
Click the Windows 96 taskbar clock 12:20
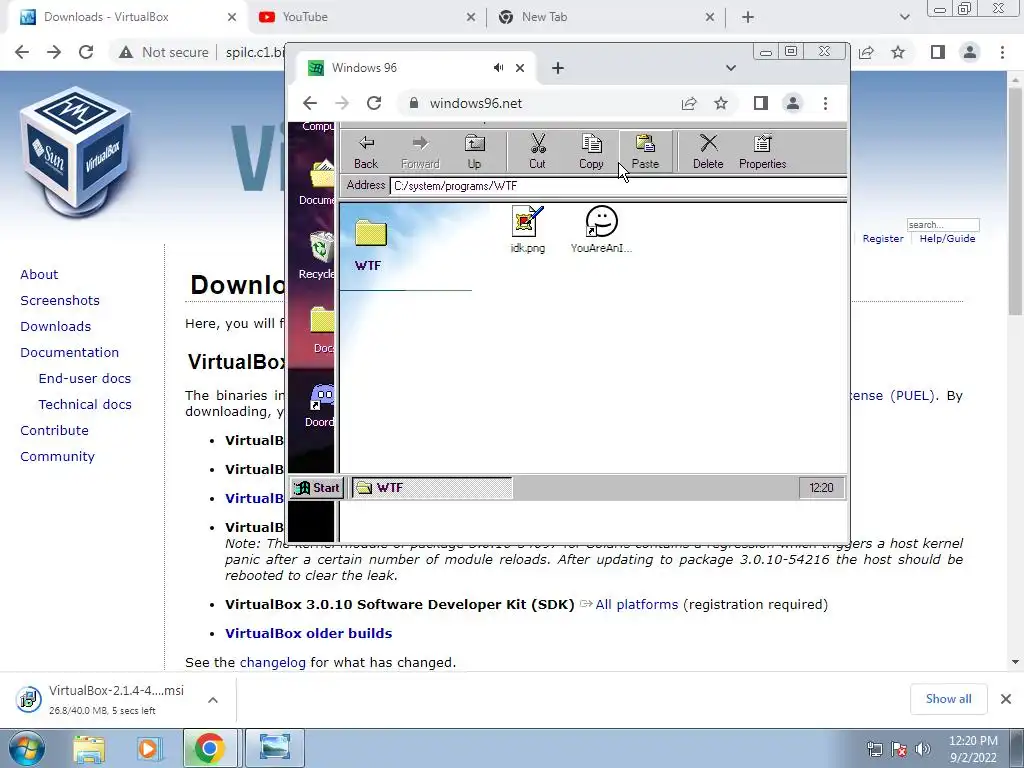822,488
